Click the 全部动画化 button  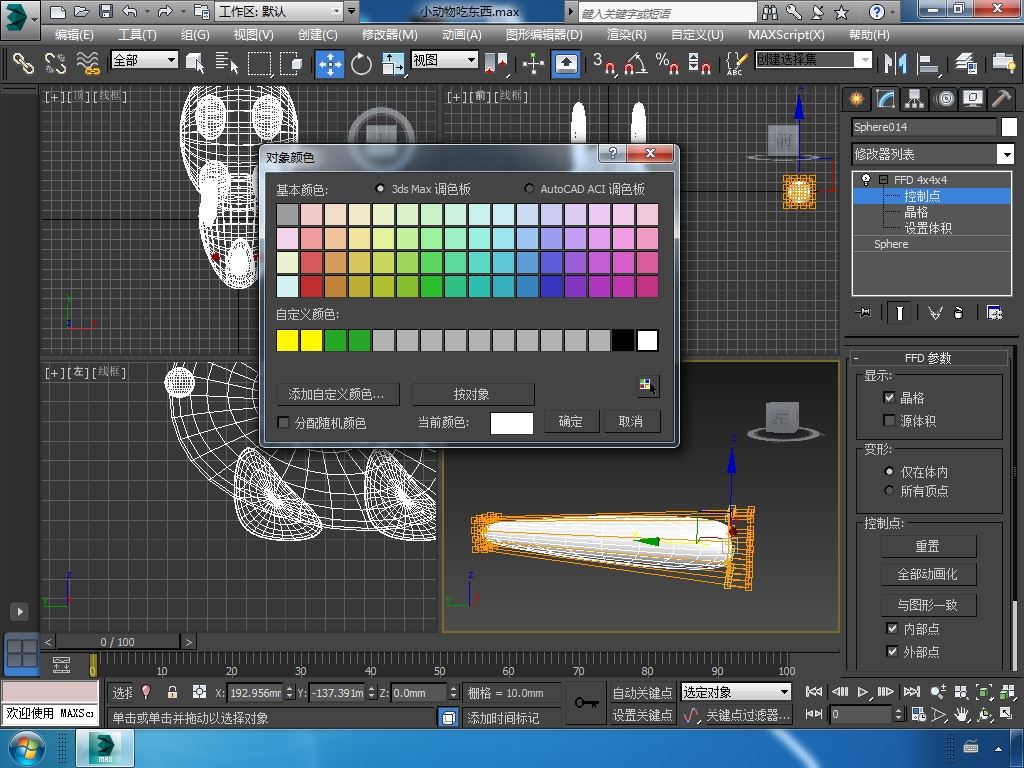(928, 574)
